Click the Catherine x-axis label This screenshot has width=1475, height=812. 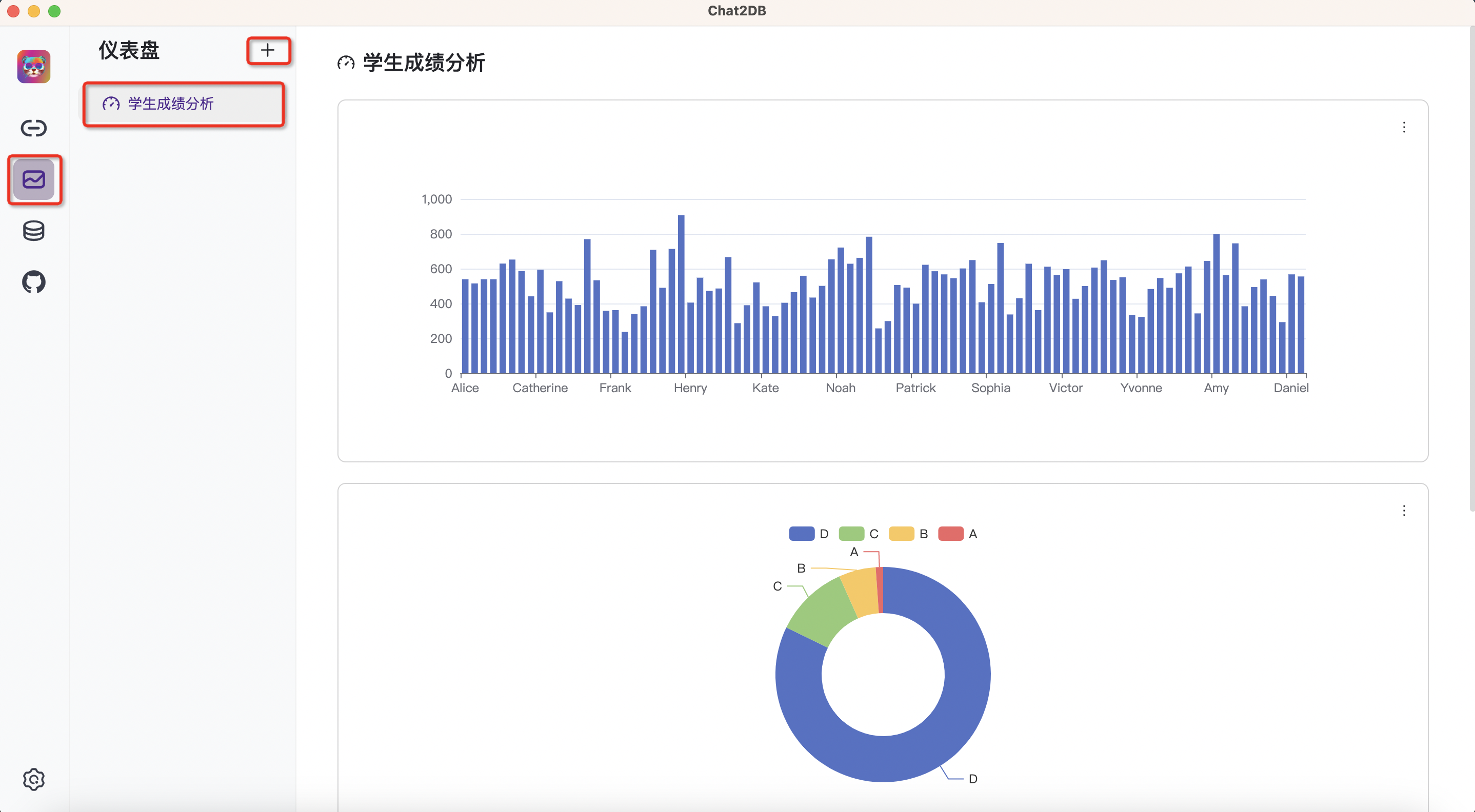(540, 388)
